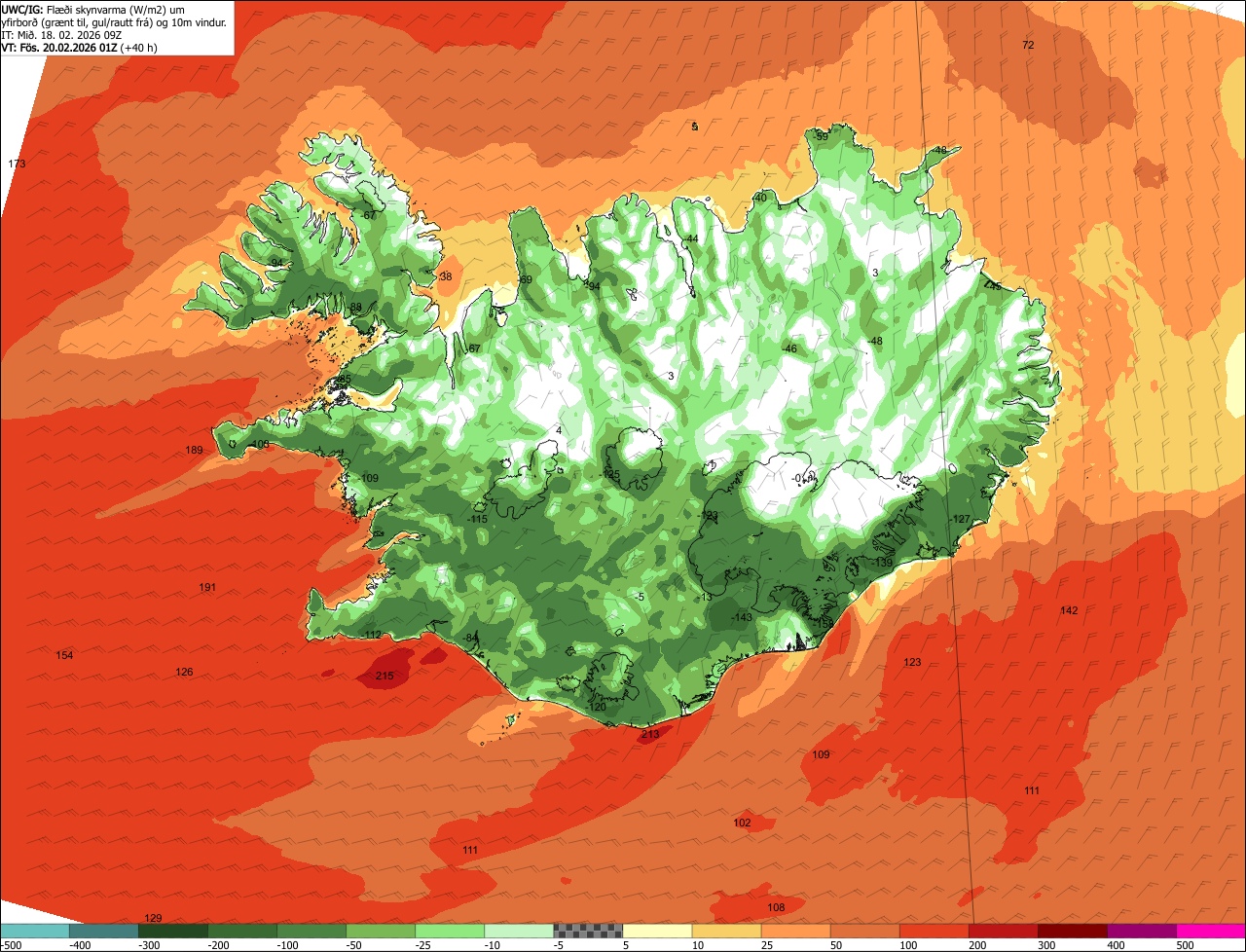Click the flux value "154"
The image size is (1246, 952).
pos(64,655)
